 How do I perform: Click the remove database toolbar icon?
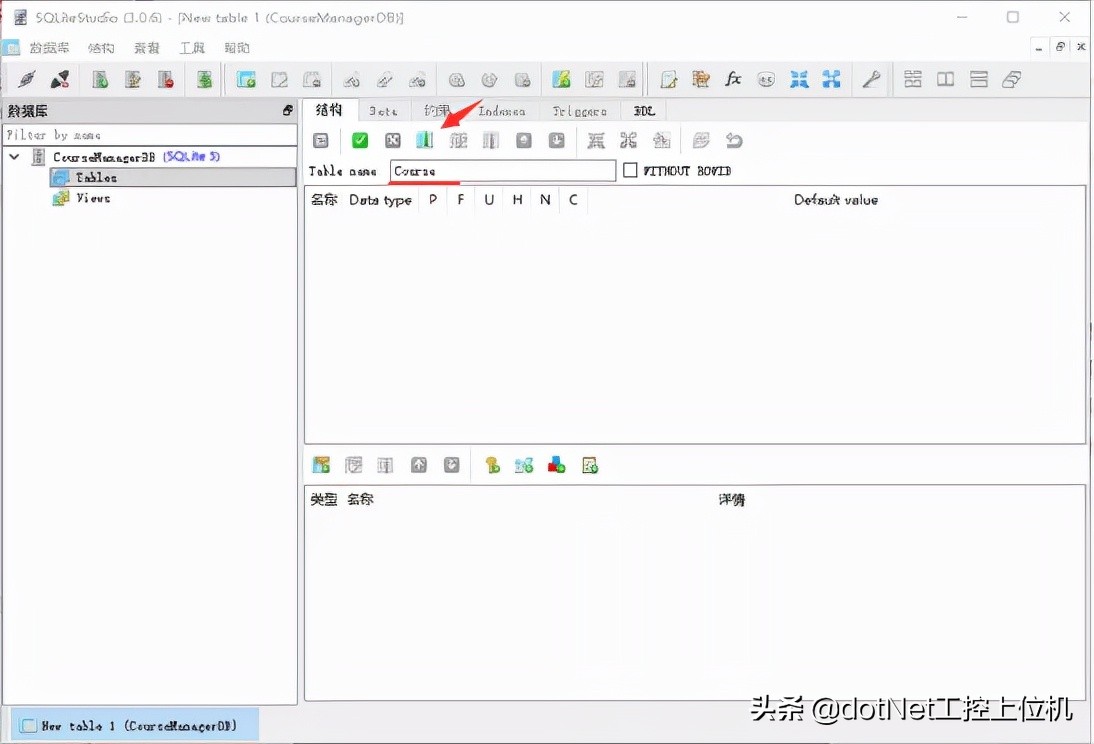pos(166,79)
